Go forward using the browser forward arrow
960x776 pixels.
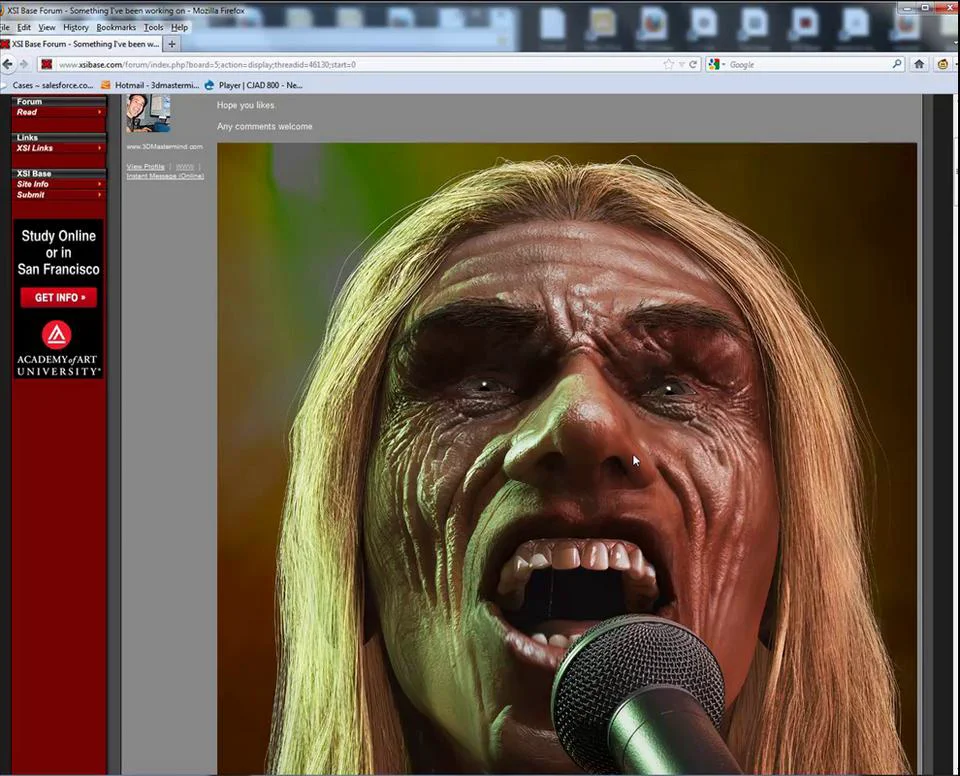[24, 64]
